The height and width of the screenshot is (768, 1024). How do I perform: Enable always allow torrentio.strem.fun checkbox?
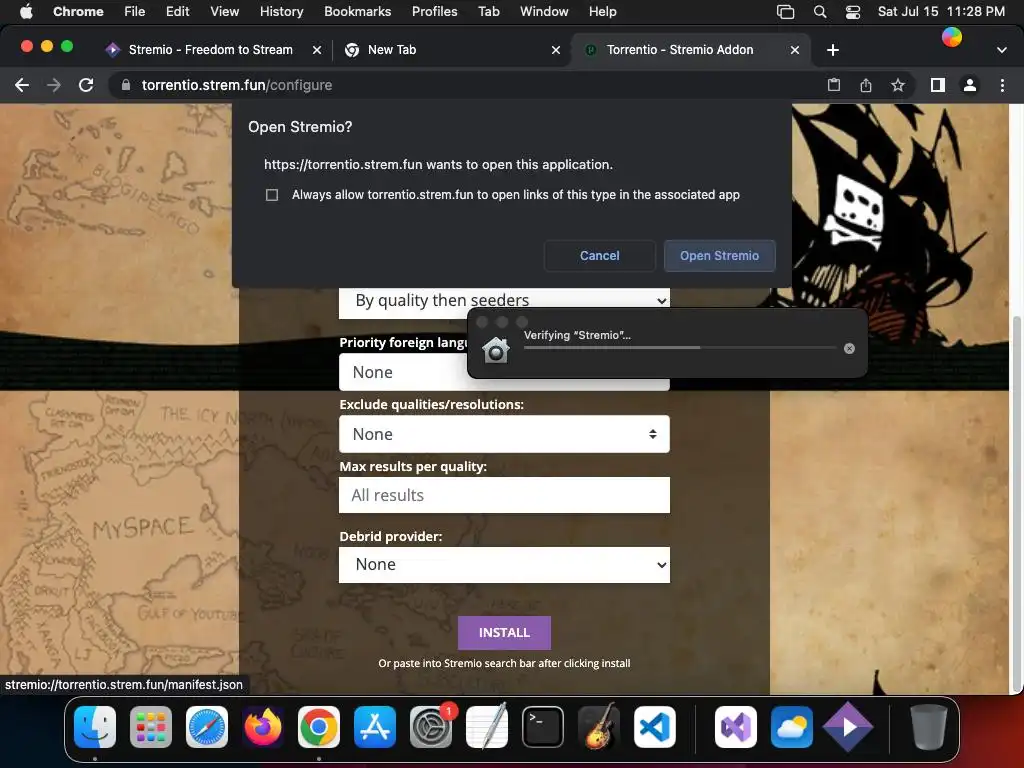tap(272, 195)
